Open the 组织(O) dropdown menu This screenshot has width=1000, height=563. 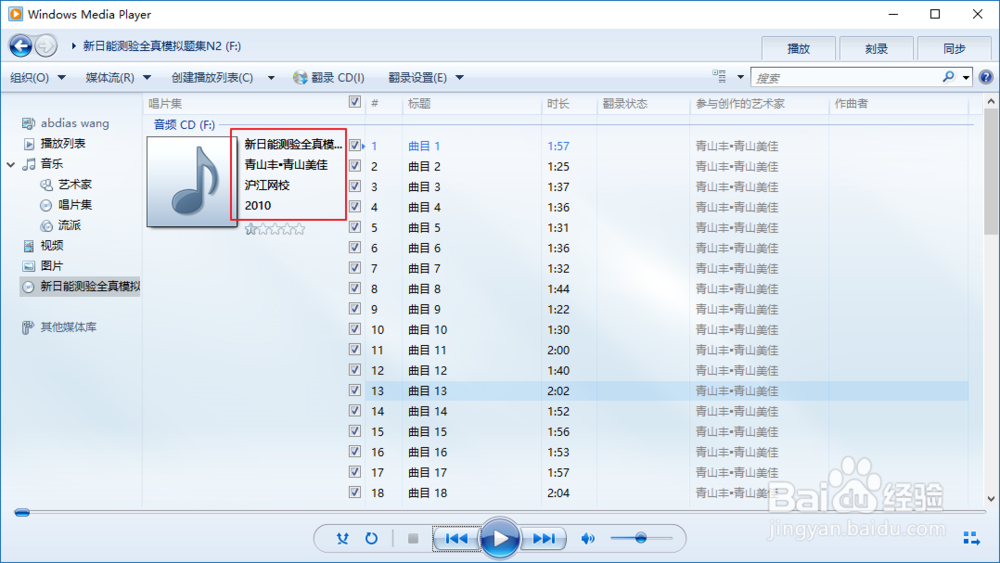[38, 77]
